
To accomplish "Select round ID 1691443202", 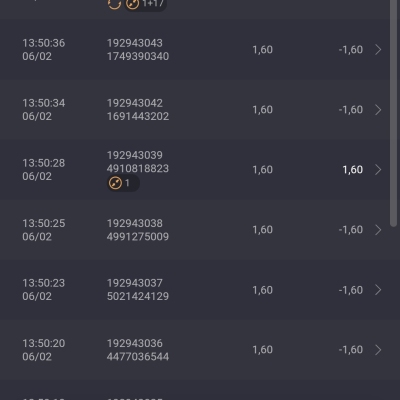I will click(138, 116).
